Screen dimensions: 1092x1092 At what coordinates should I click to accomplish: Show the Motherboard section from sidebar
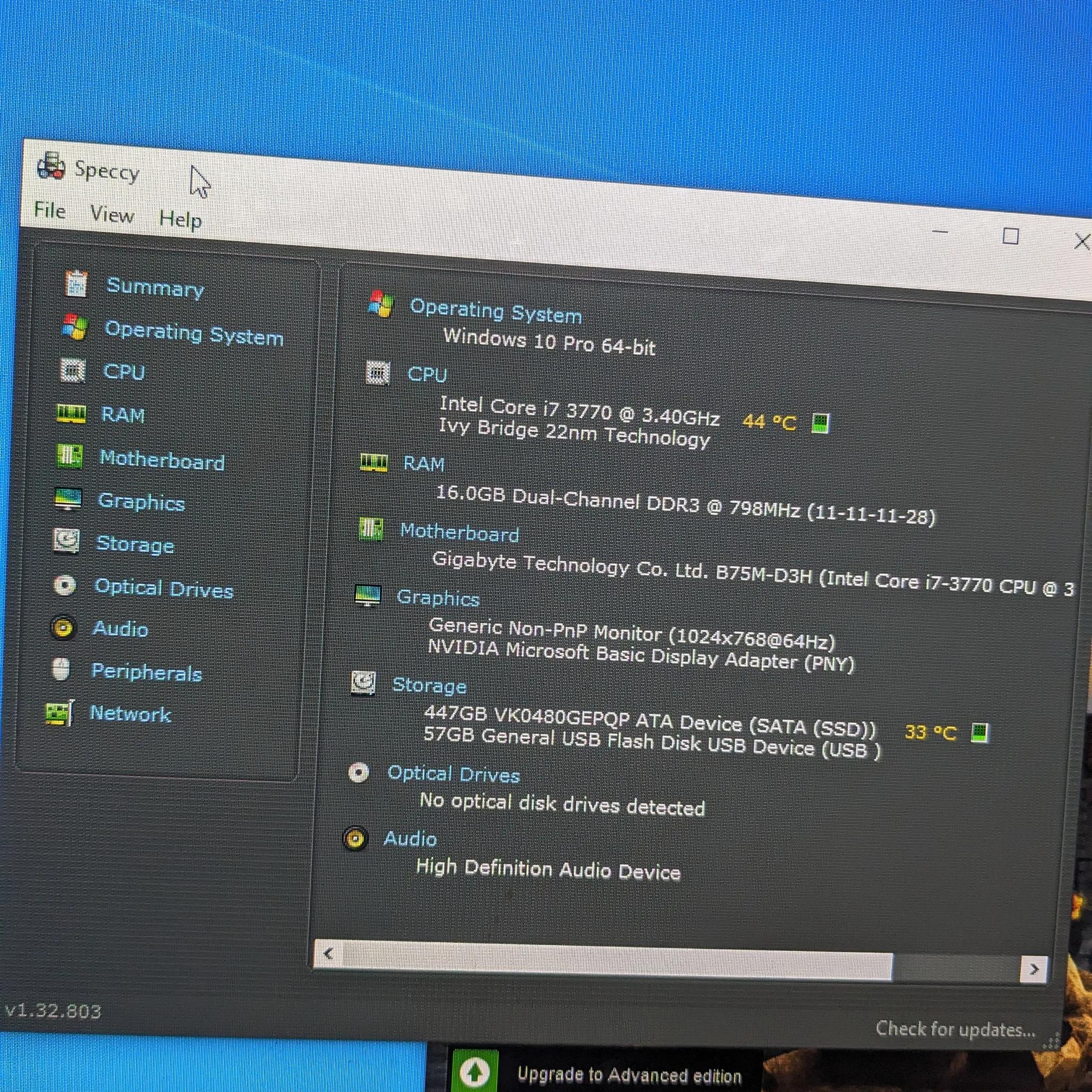(x=162, y=460)
